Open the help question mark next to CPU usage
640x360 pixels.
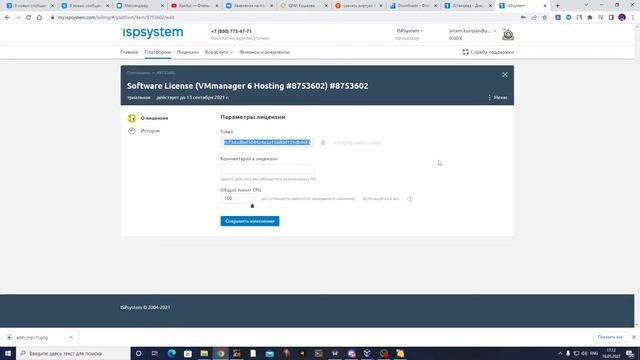[x=410, y=199]
